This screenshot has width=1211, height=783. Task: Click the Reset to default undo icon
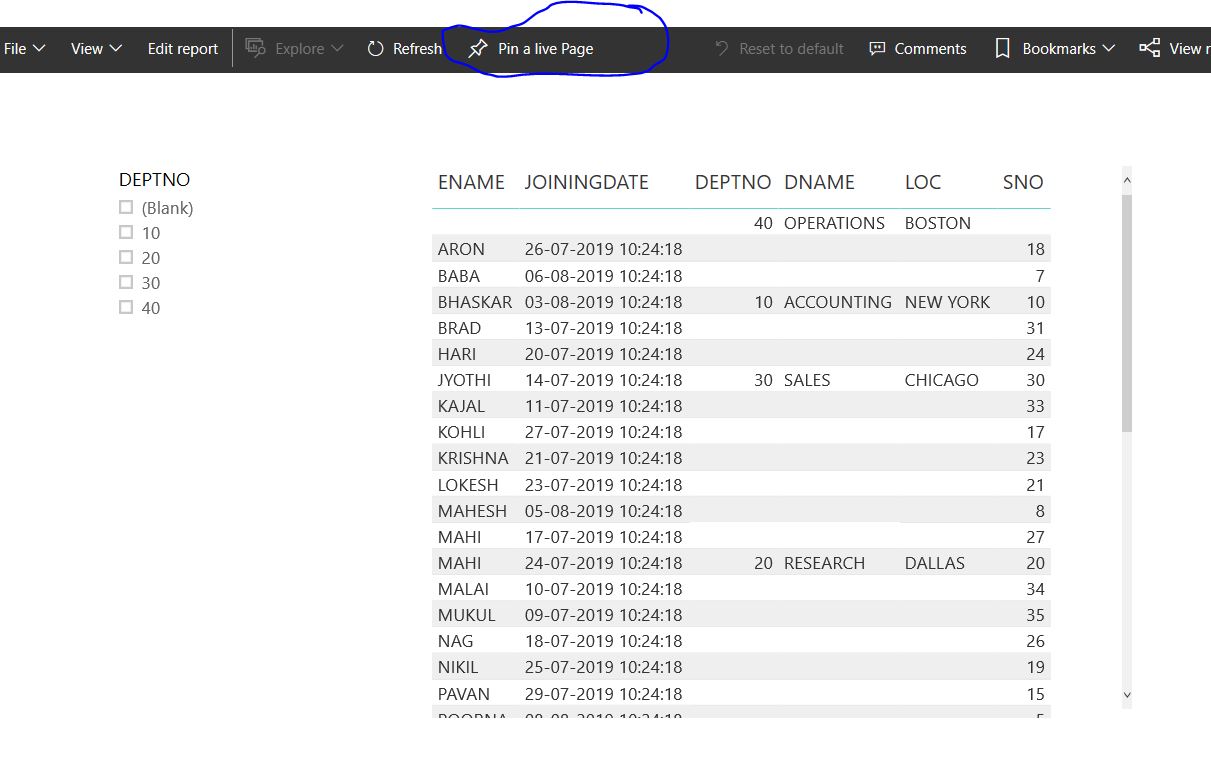(x=721, y=48)
